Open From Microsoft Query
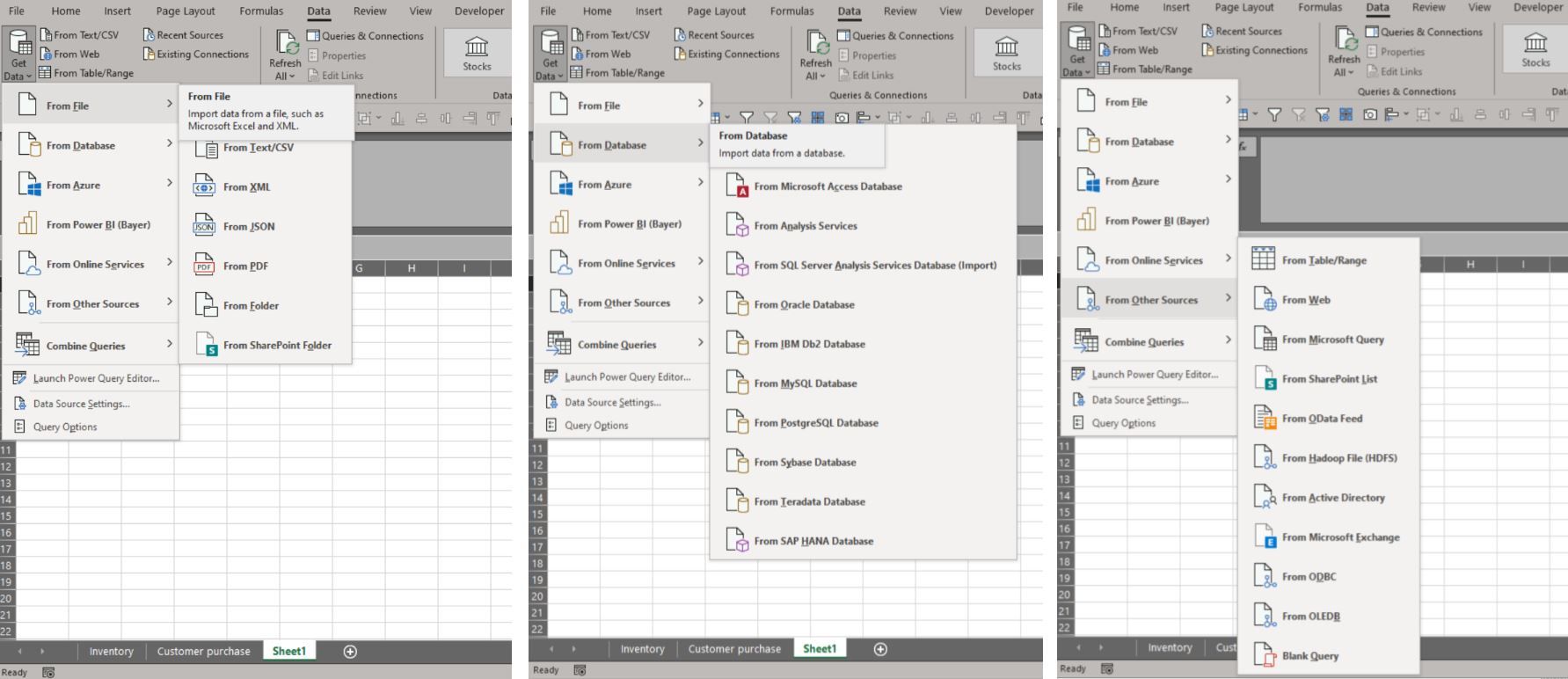Image resolution: width=1568 pixels, height=679 pixels. pyautogui.click(x=1328, y=339)
